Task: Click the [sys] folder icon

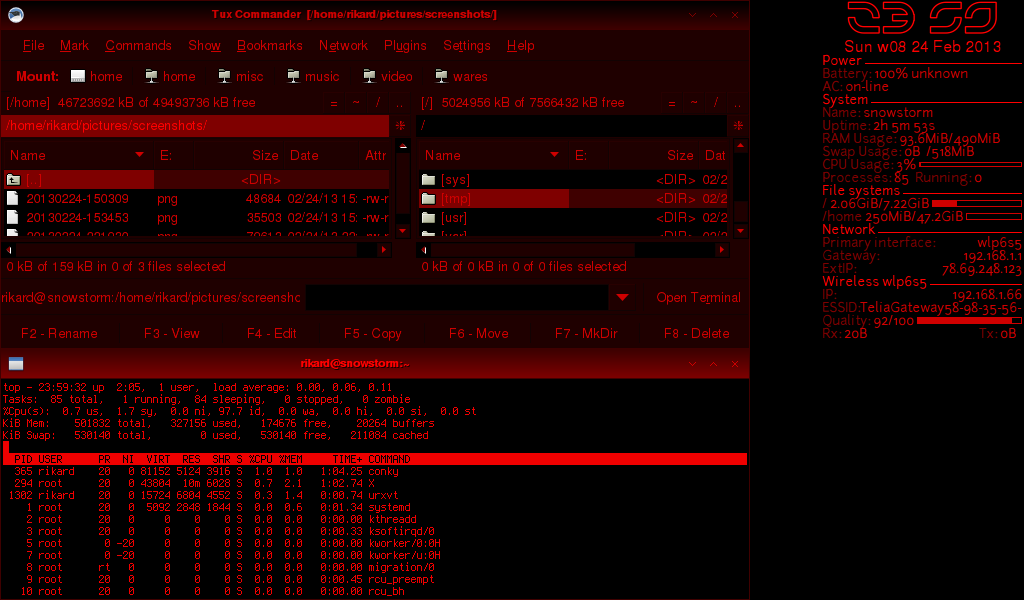Action: 428,180
